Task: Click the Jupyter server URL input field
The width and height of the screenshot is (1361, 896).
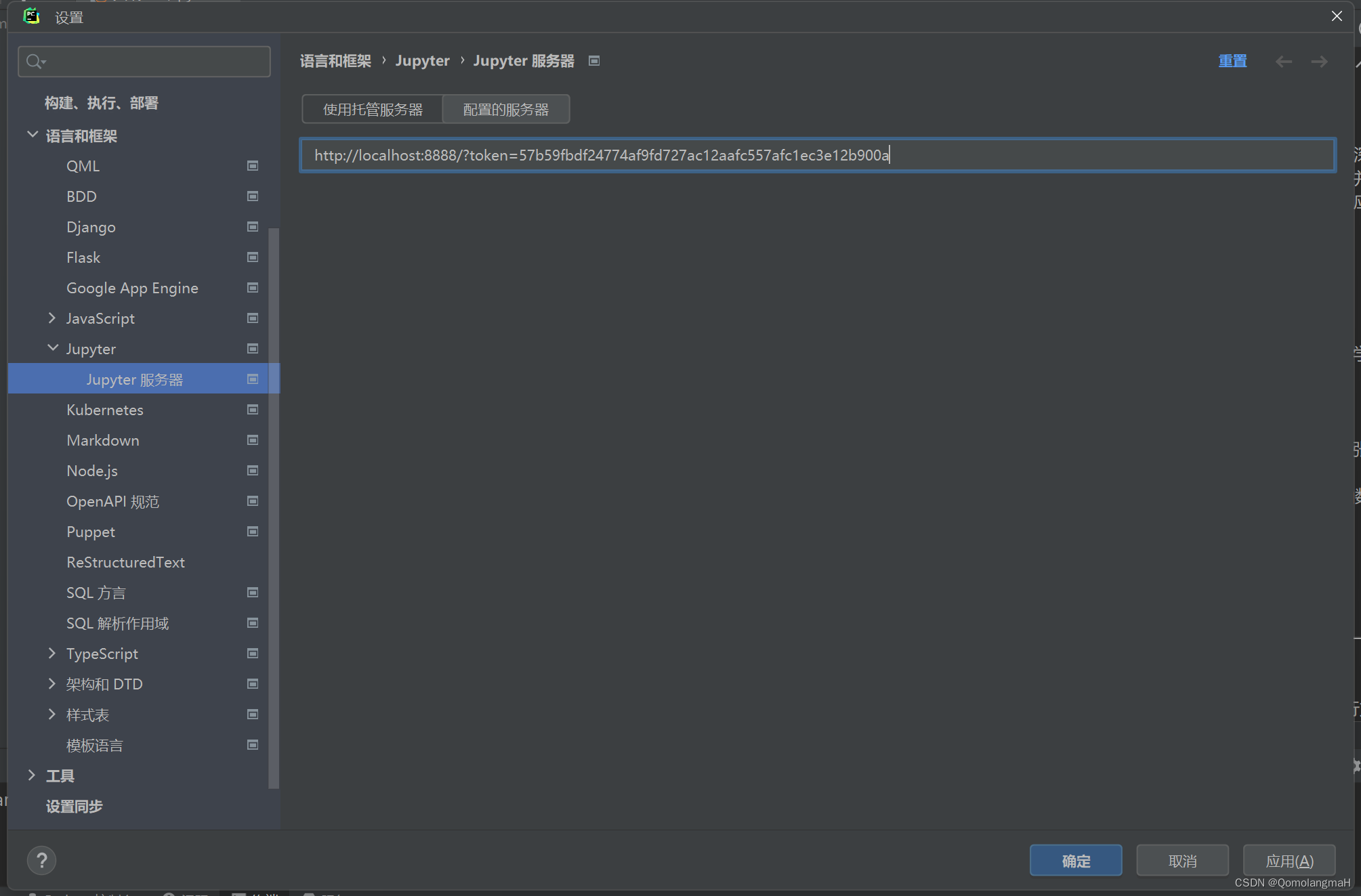Action: click(x=818, y=155)
